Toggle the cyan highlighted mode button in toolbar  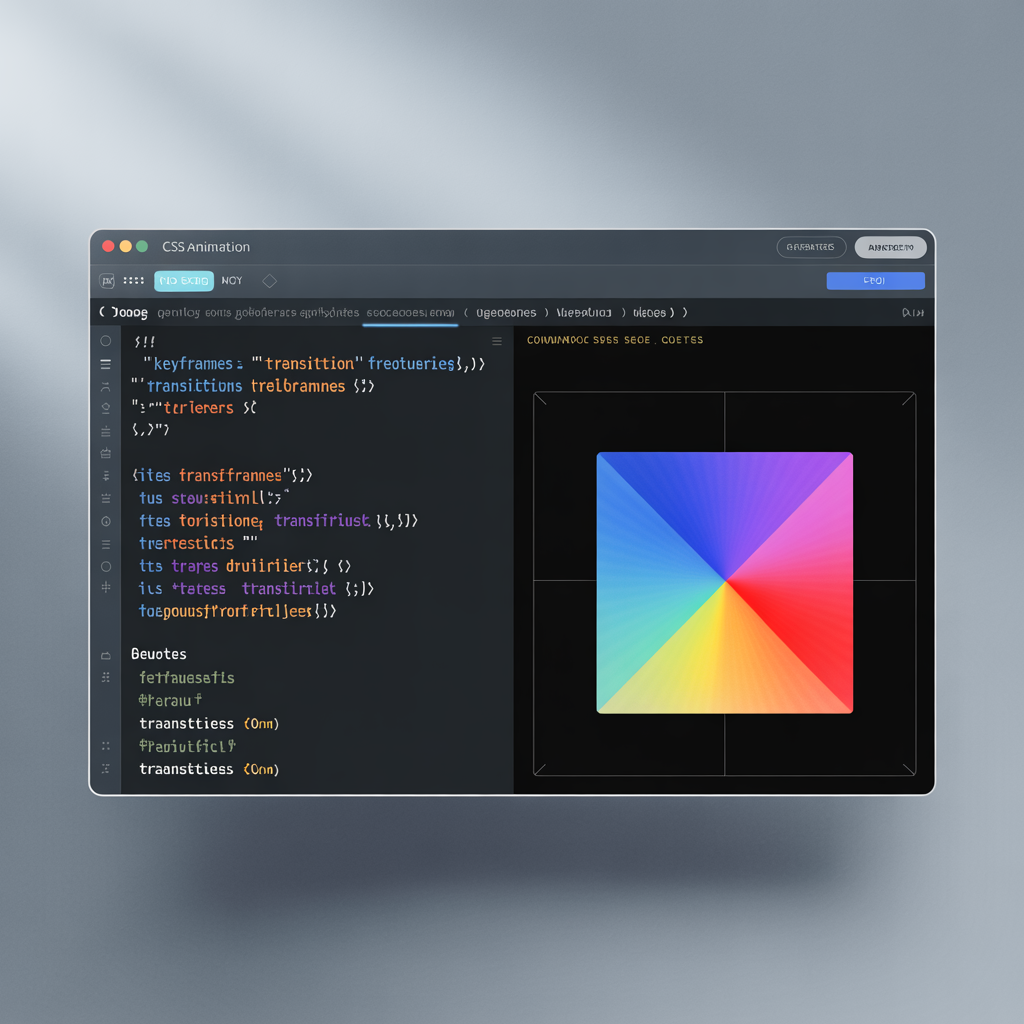(x=183, y=281)
